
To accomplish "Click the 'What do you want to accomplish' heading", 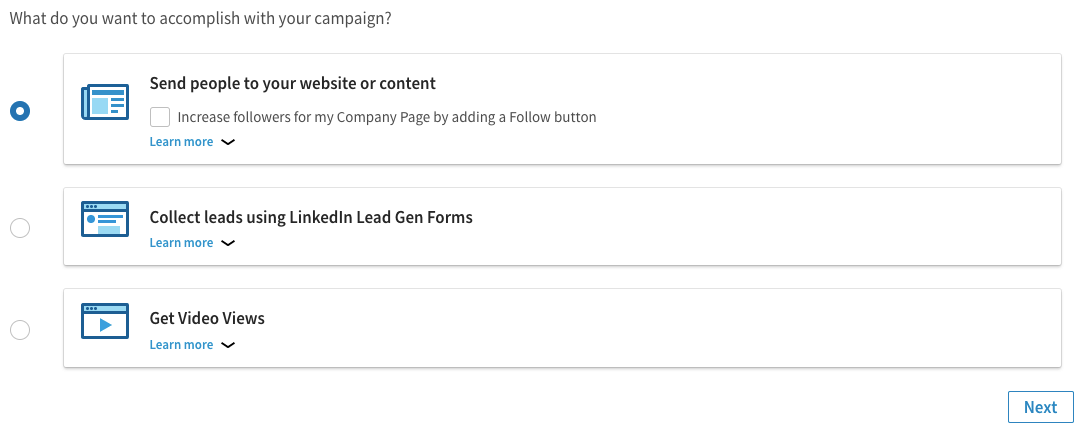I will point(201,18).
